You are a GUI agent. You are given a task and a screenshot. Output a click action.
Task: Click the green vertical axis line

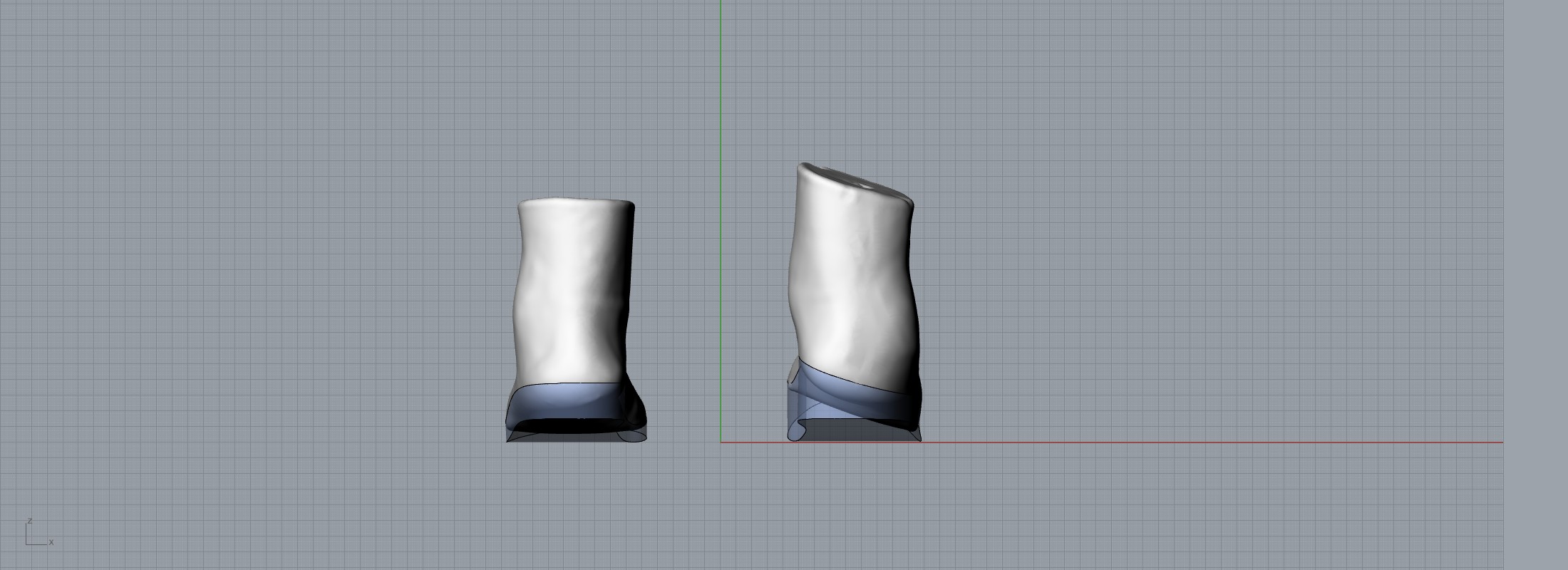tap(721, 214)
